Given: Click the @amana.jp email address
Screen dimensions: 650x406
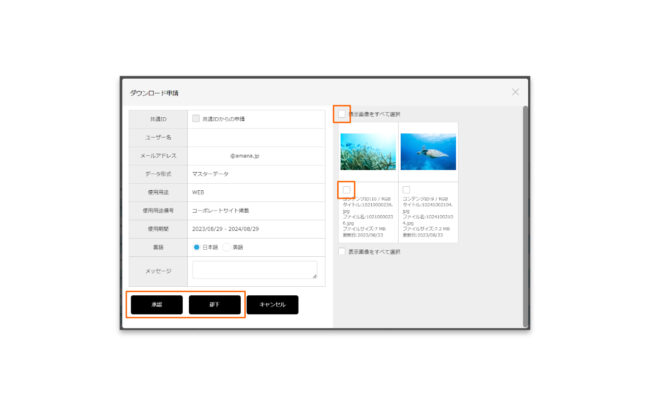Looking at the screenshot, I should [x=245, y=156].
